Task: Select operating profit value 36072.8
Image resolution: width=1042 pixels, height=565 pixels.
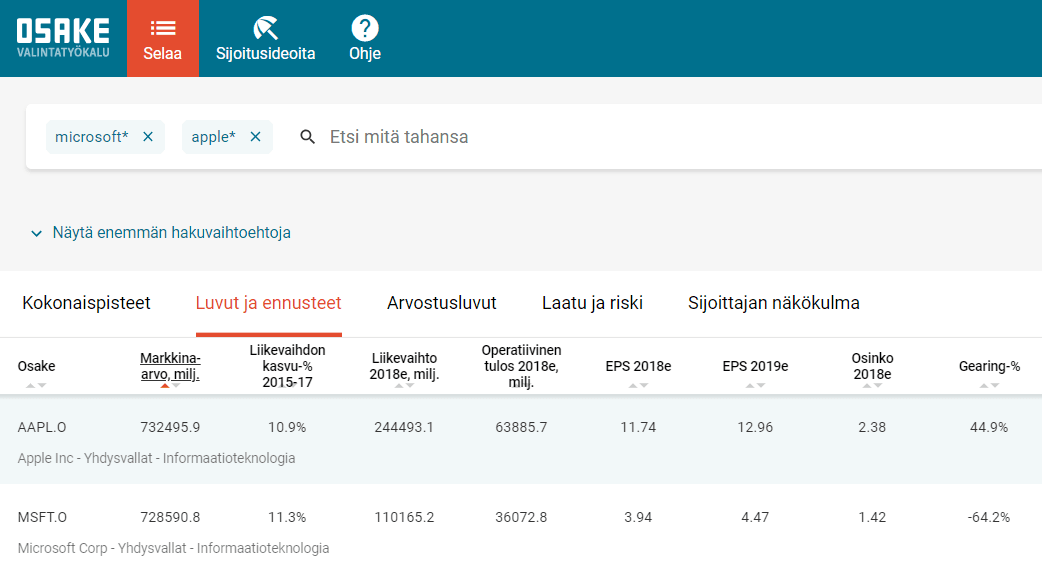Action: (x=521, y=517)
